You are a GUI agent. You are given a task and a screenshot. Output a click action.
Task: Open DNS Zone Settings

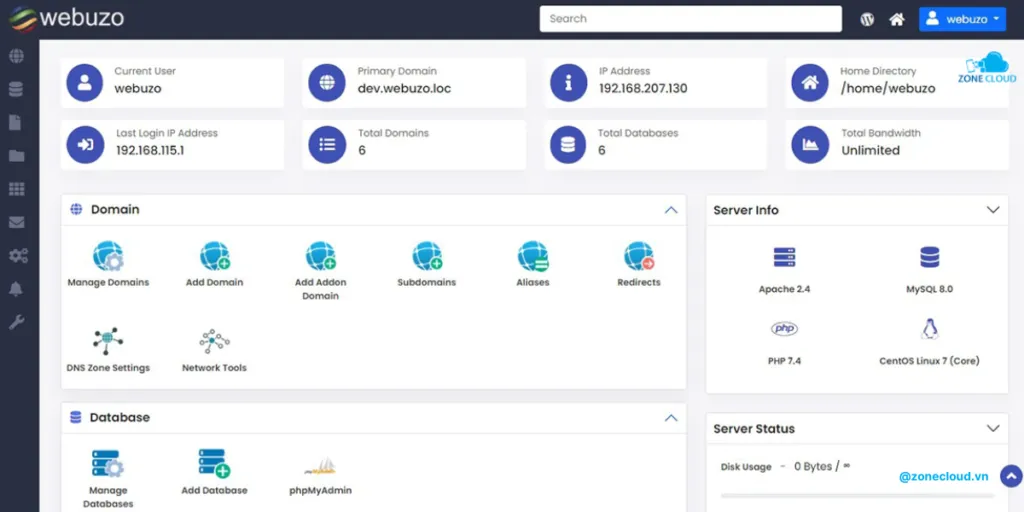tap(108, 341)
